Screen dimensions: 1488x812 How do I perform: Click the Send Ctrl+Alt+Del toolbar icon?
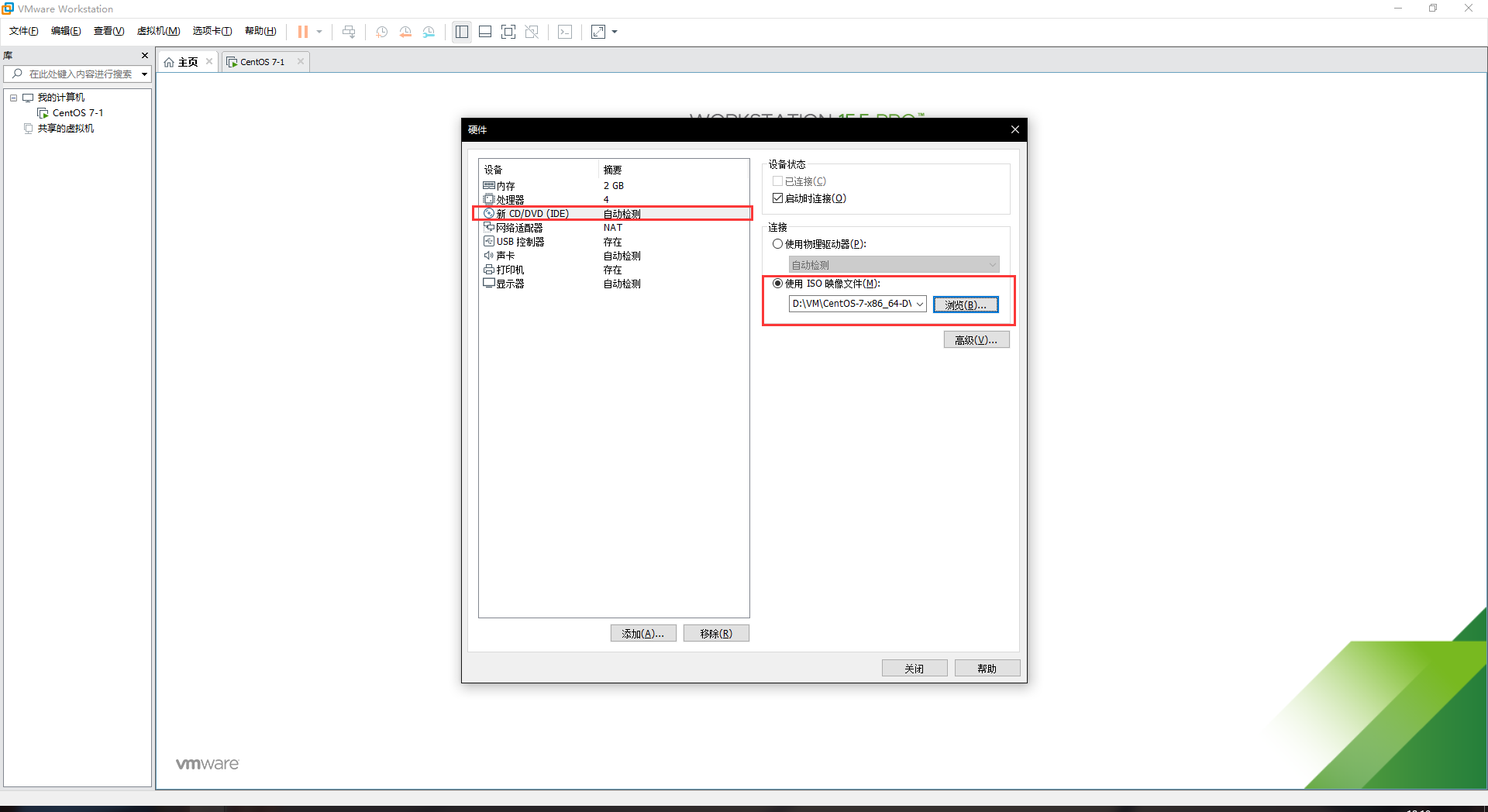click(x=349, y=32)
